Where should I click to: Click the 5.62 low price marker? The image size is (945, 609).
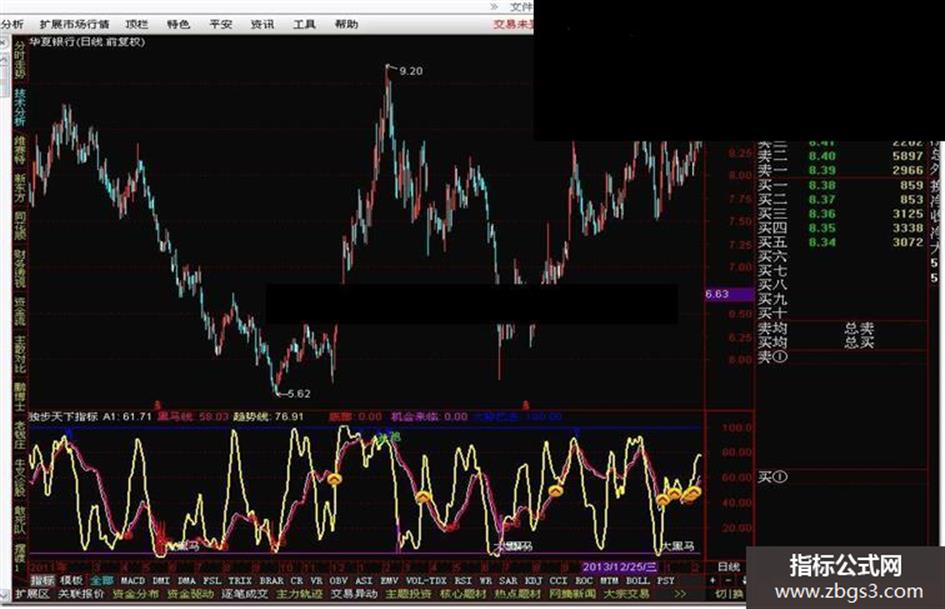298,394
